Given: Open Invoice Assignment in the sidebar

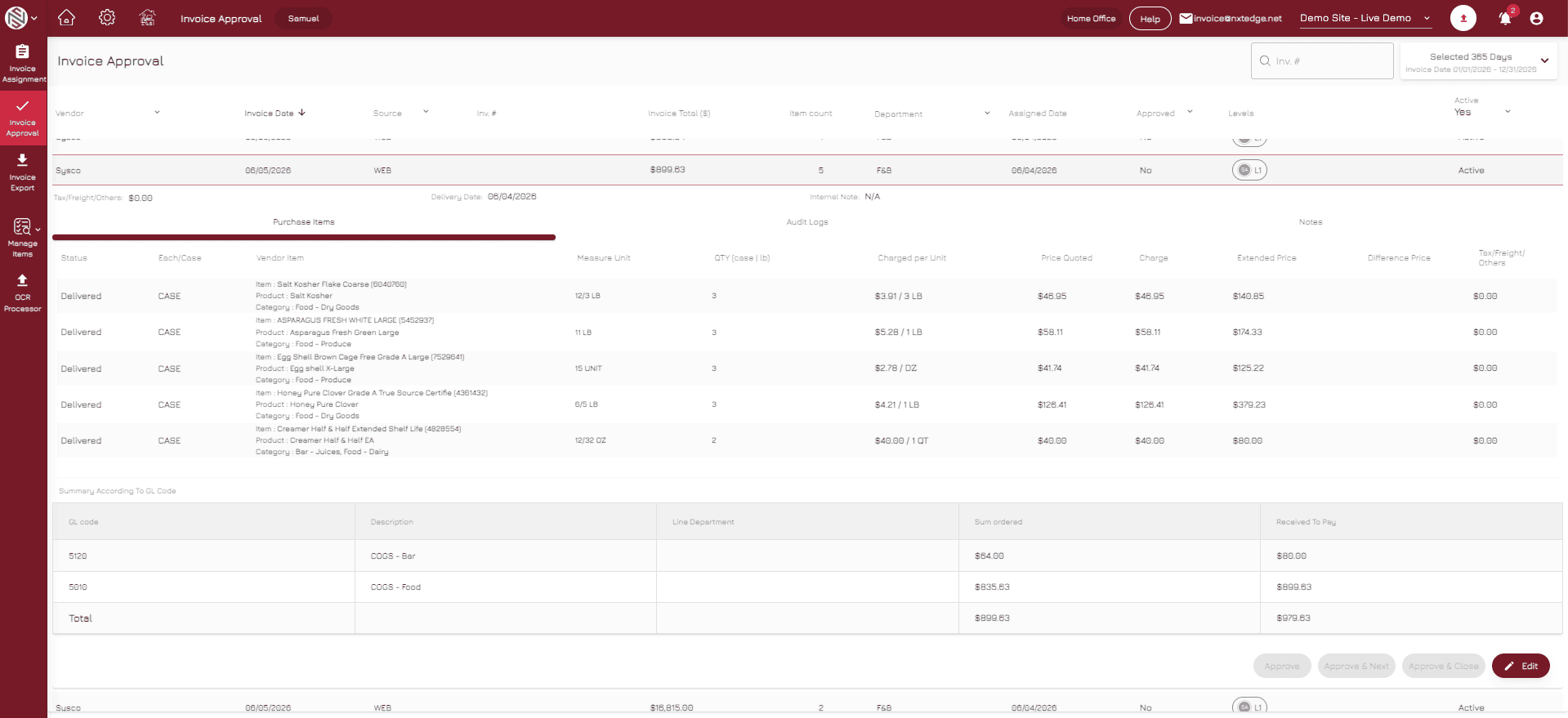Looking at the screenshot, I should click(23, 64).
